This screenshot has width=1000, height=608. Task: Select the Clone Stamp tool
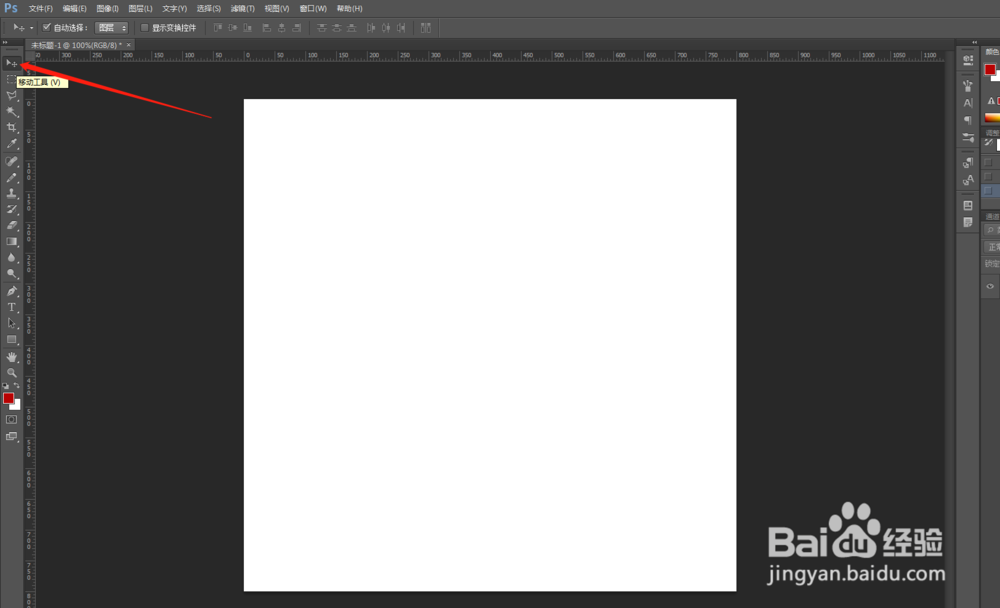[11, 193]
